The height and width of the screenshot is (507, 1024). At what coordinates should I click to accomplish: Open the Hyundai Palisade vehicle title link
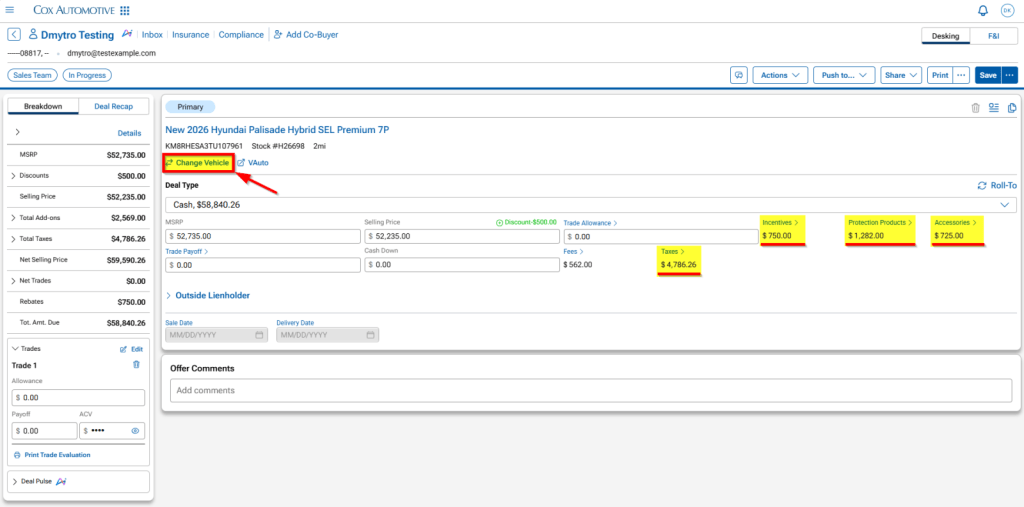tap(277, 130)
